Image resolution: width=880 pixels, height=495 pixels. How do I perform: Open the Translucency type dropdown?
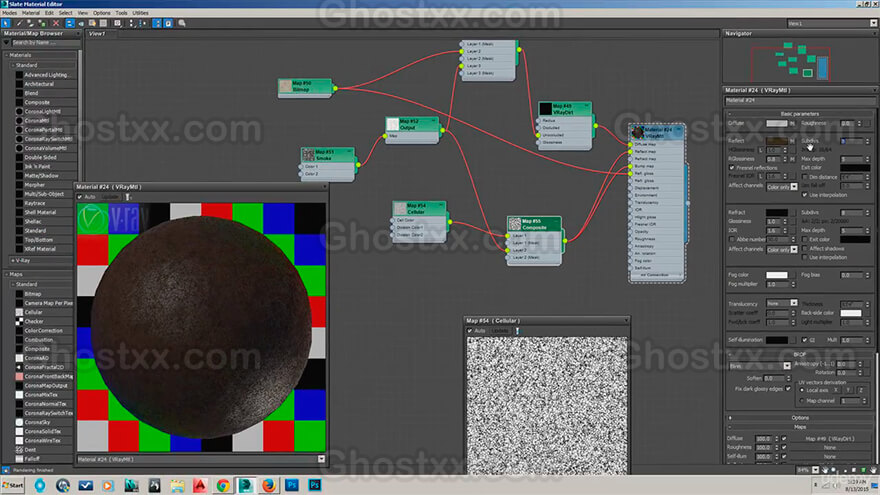[782, 303]
